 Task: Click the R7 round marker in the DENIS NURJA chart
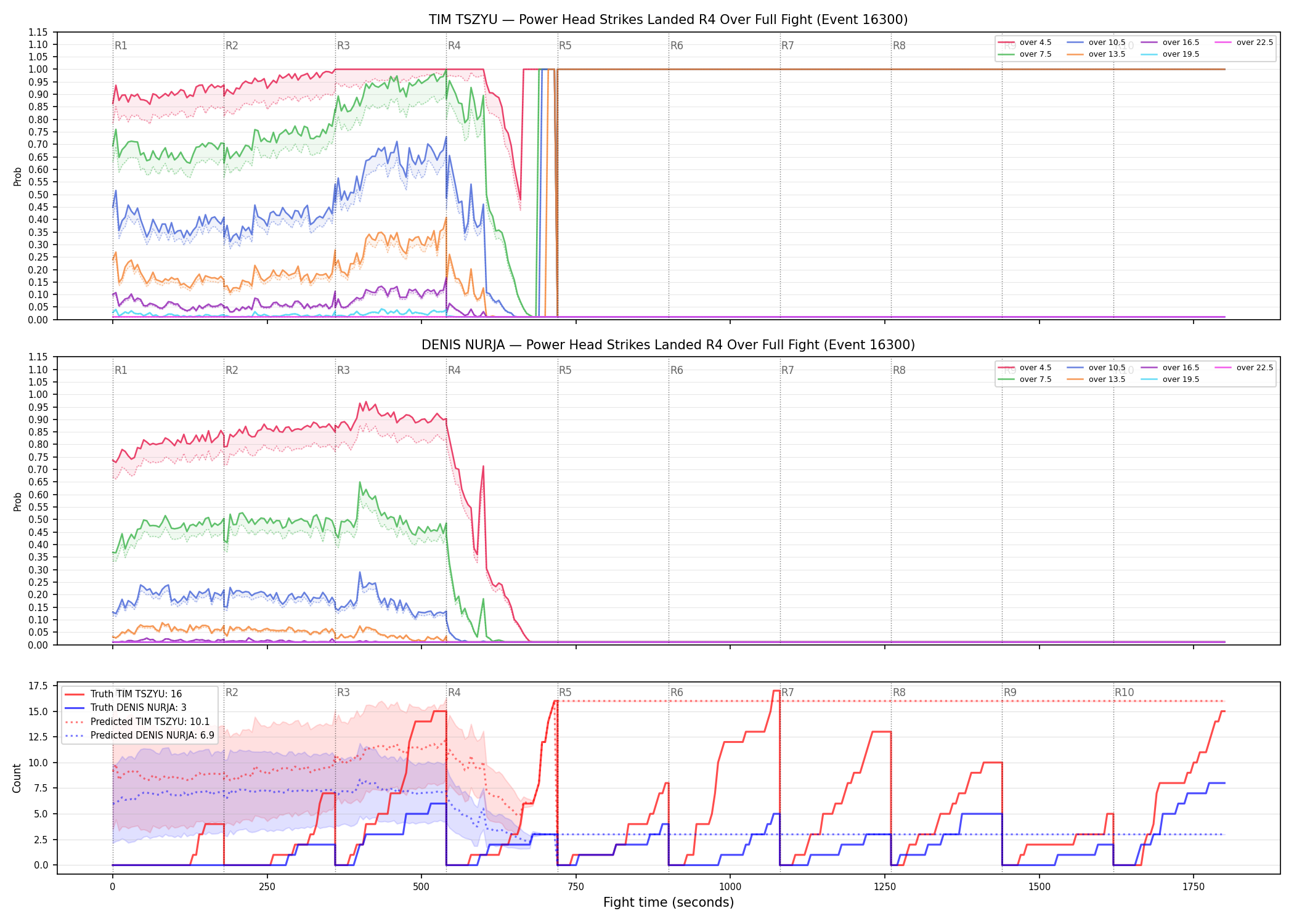pos(787,370)
